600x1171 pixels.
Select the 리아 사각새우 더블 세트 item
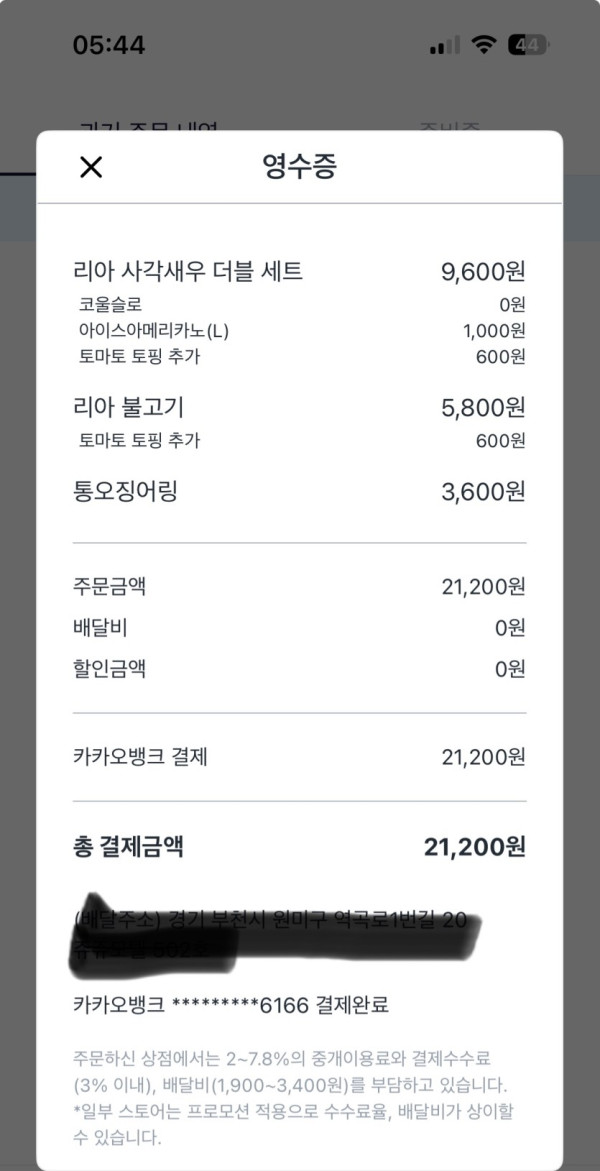tap(188, 271)
